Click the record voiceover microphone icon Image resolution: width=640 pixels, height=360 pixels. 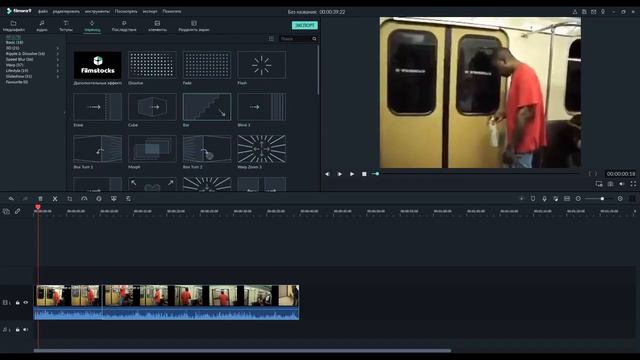(x=544, y=198)
